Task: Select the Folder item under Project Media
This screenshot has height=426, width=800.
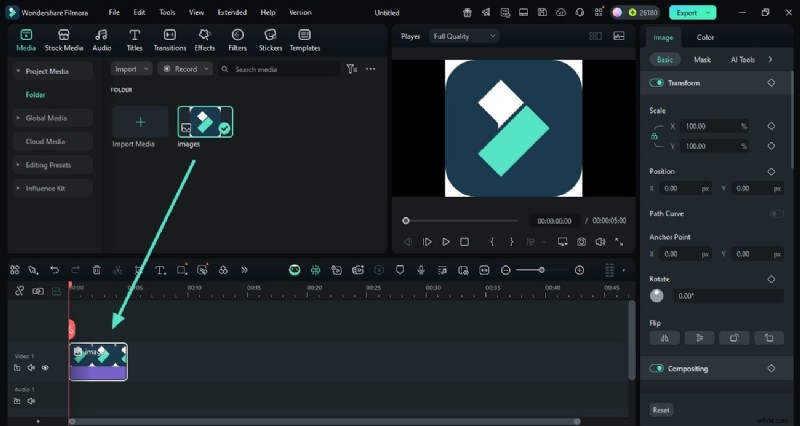Action: pyautogui.click(x=35, y=95)
